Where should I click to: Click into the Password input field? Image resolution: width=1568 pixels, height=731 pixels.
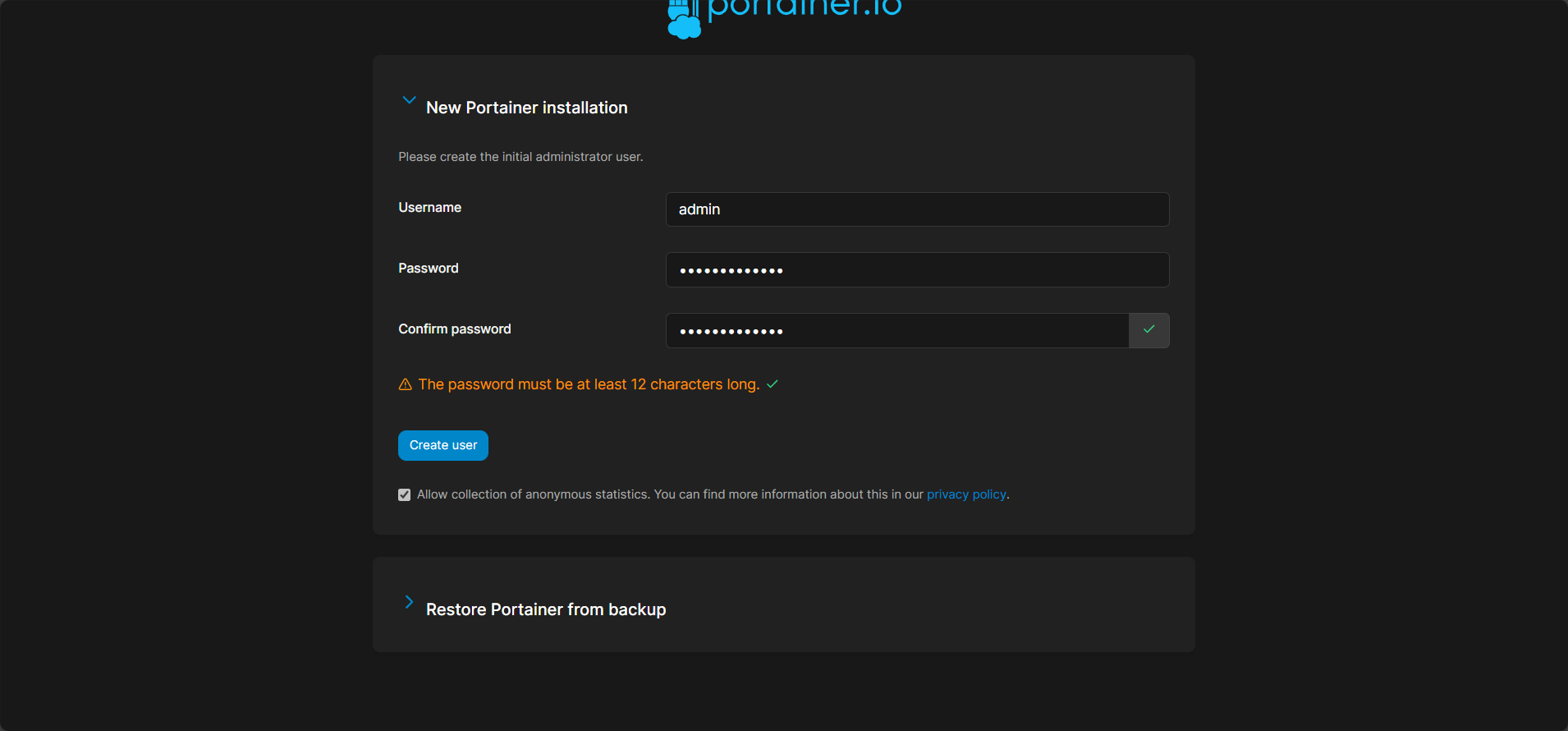point(917,270)
